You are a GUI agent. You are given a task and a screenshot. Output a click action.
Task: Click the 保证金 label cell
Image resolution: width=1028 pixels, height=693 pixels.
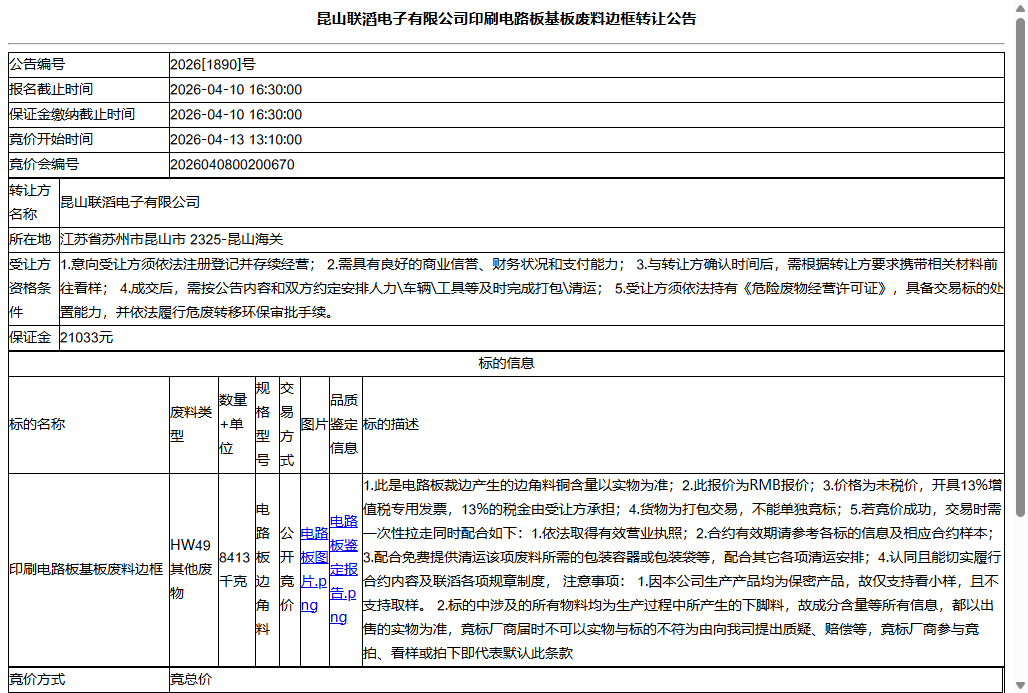coord(33,338)
